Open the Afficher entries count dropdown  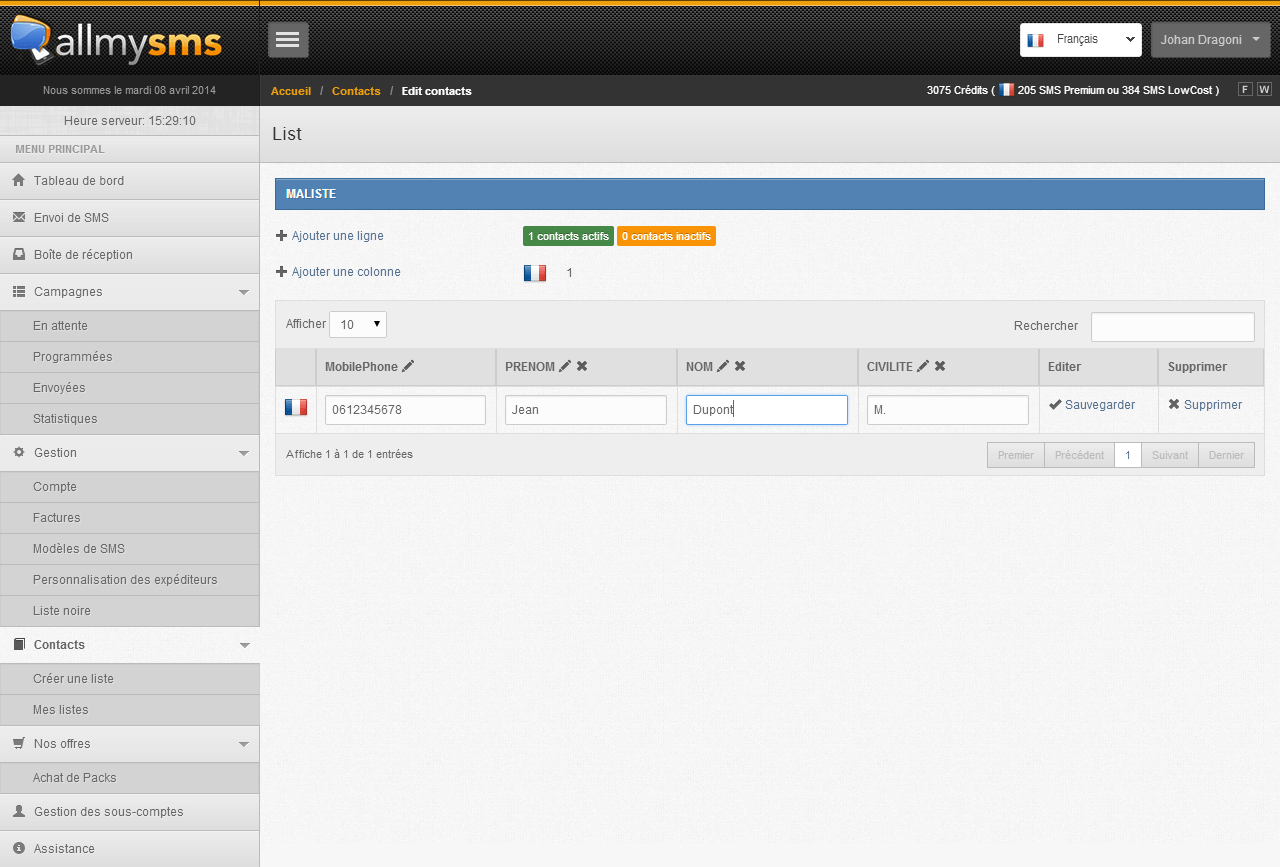pyautogui.click(x=358, y=324)
